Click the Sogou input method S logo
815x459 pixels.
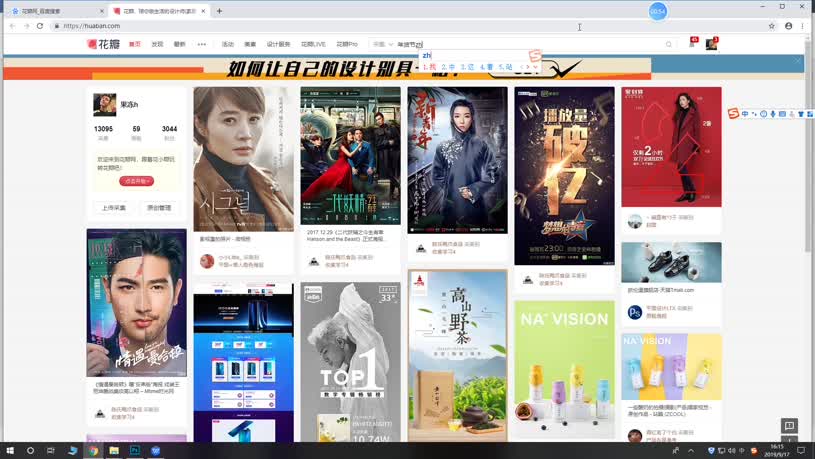(x=733, y=113)
